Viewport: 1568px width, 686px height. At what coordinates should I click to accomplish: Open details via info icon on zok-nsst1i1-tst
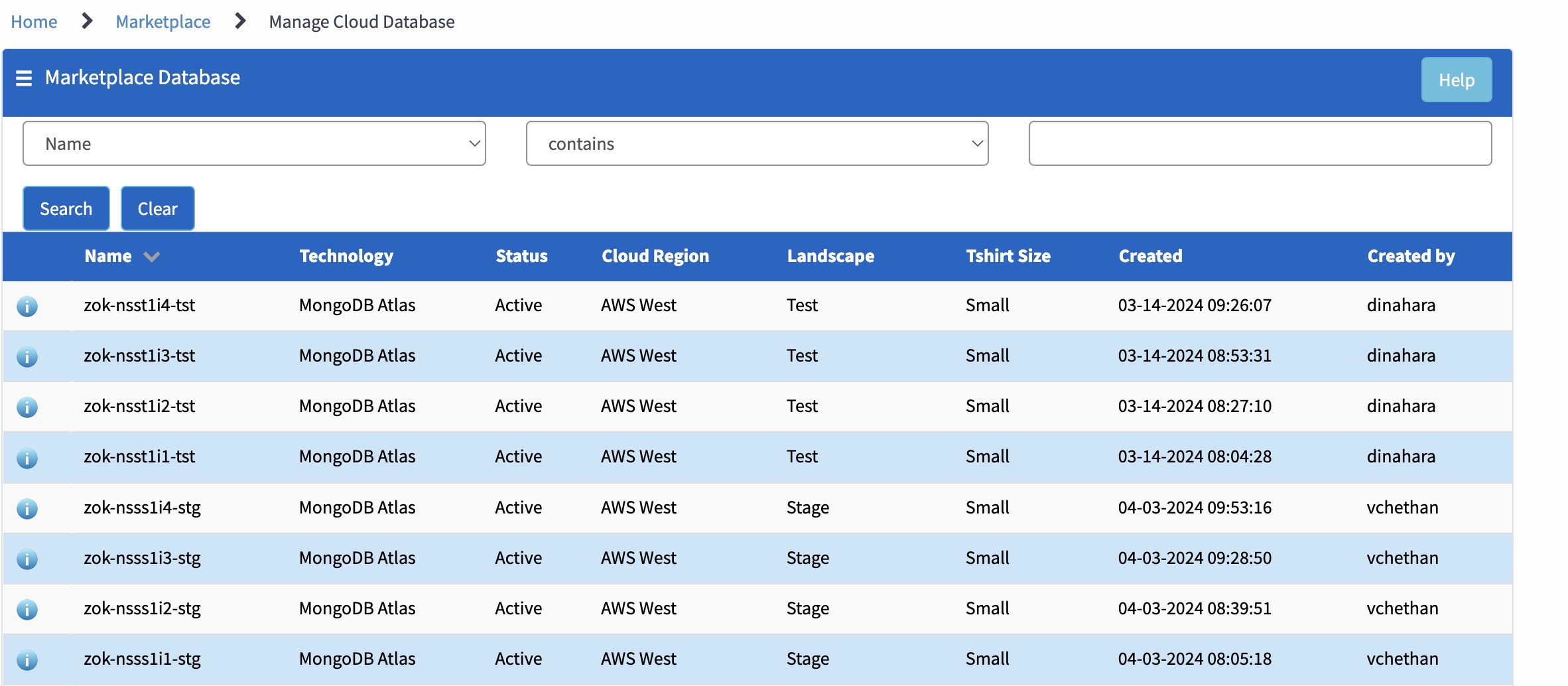pyautogui.click(x=27, y=456)
